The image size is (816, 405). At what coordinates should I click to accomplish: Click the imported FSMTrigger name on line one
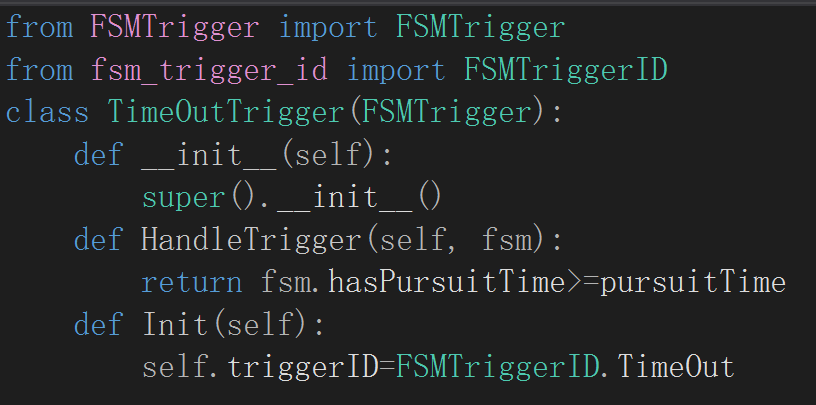[x=480, y=27]
